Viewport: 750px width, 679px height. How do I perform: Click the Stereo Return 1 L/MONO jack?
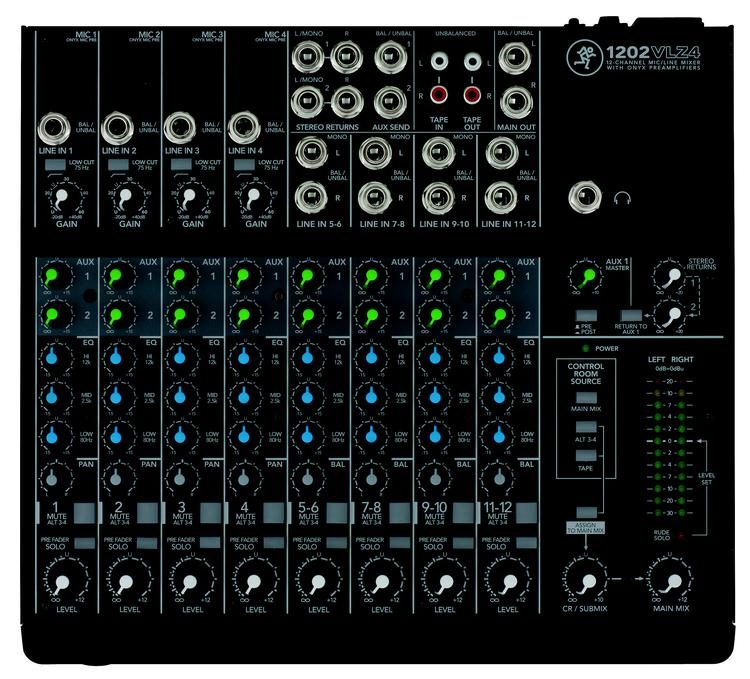(x=309, y=57)
